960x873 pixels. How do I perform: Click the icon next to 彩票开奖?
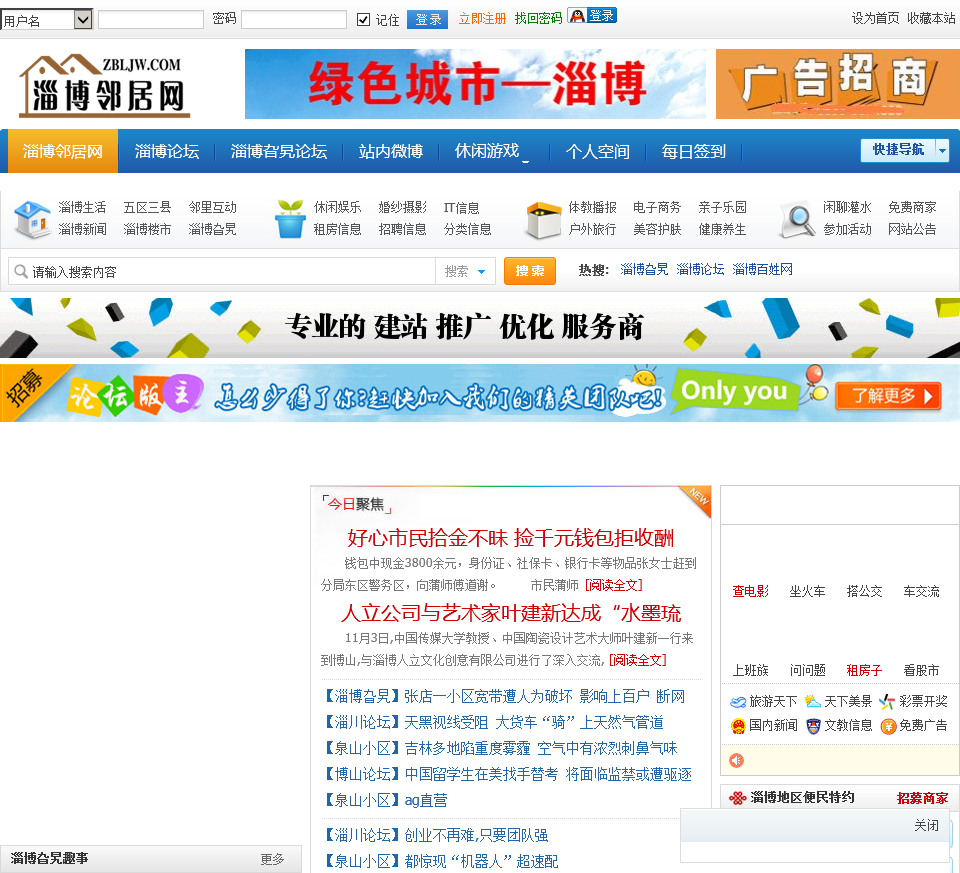point(887,702)
